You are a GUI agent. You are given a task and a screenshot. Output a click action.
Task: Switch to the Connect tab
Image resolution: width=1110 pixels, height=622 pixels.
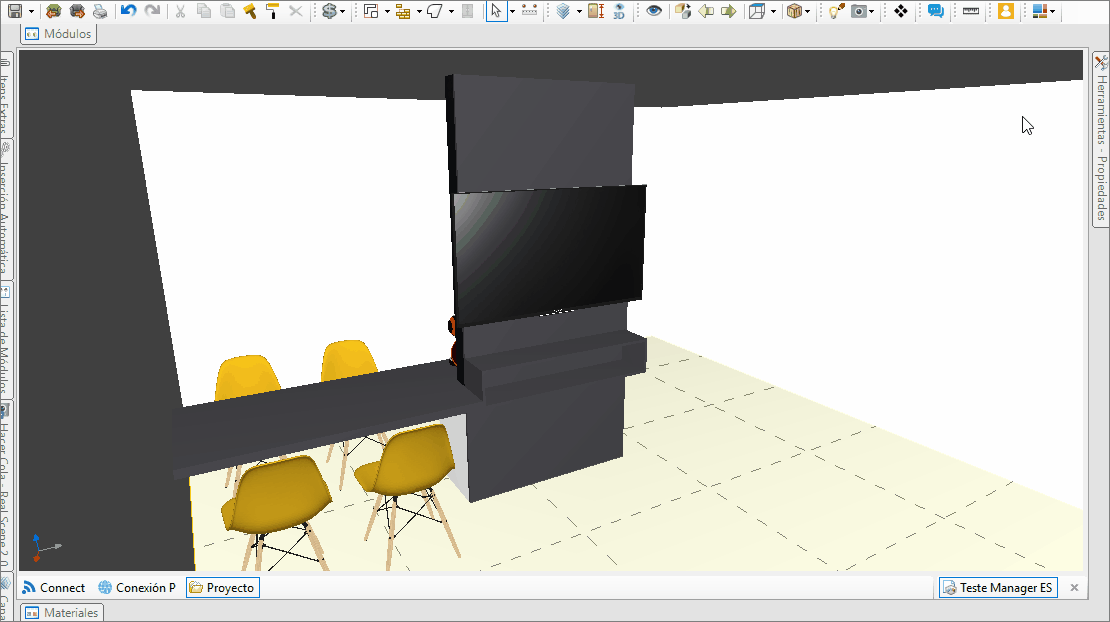coord(54,587)
